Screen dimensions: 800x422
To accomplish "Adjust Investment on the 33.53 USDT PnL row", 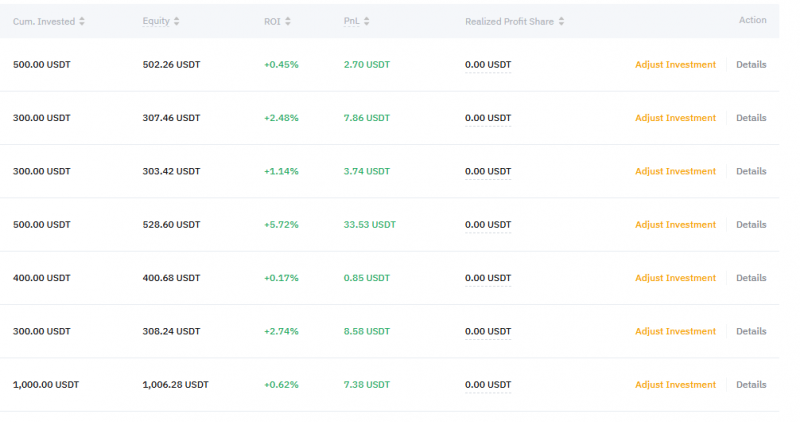I will click(675, 225).
